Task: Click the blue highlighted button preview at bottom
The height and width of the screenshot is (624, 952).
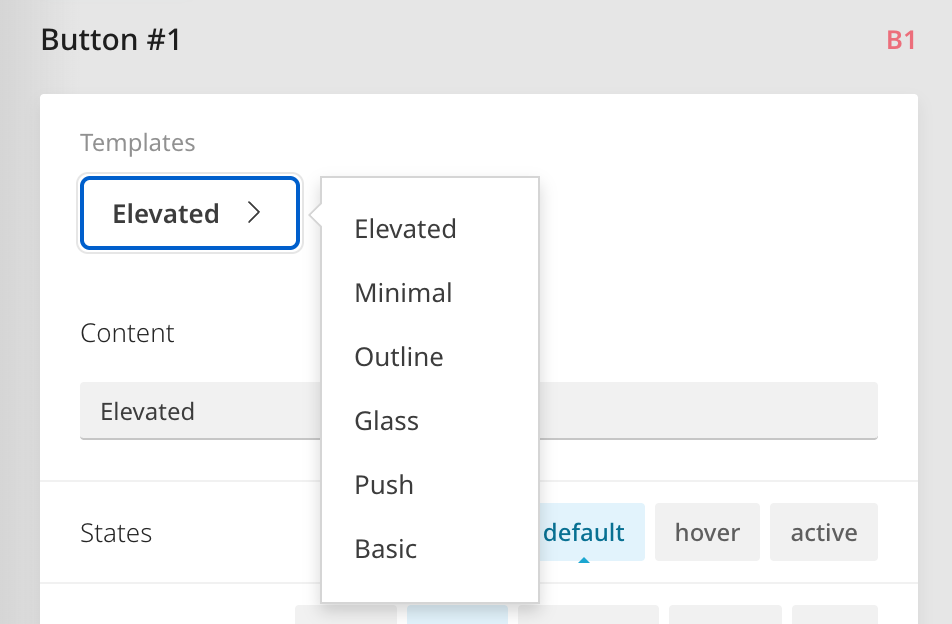Action: point(457,617)
